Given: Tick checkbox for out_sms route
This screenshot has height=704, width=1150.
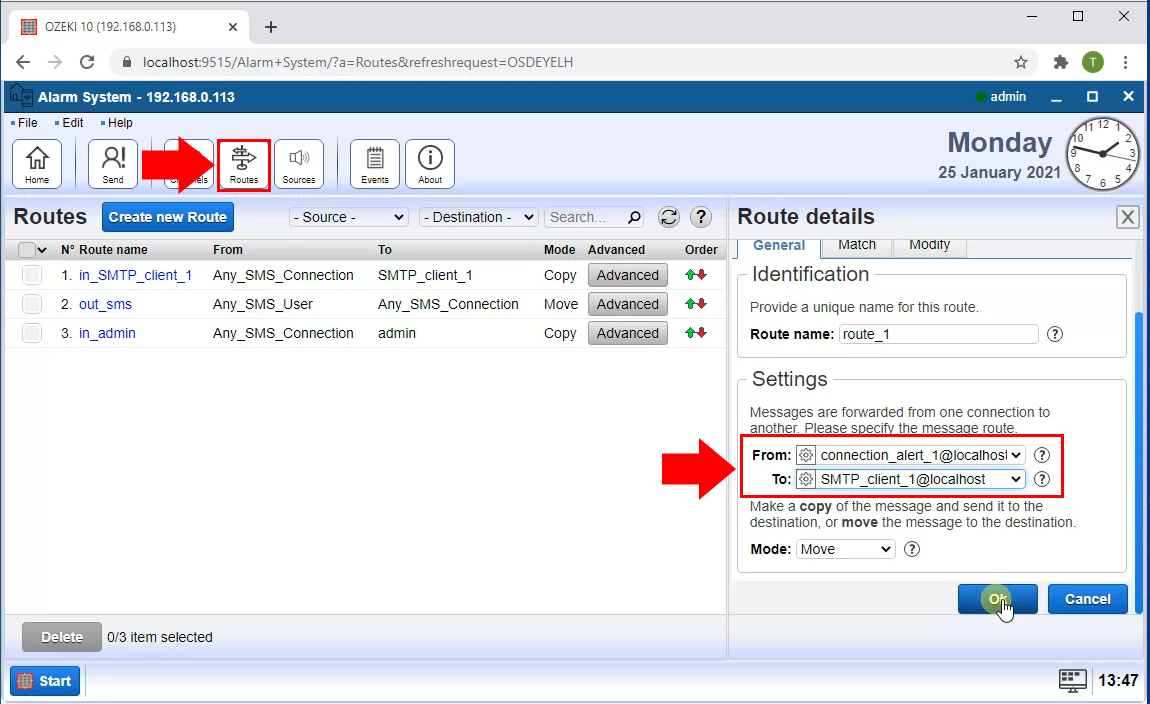Looking at the screenshot, I should pyautogui.click(x=32, y=304).
